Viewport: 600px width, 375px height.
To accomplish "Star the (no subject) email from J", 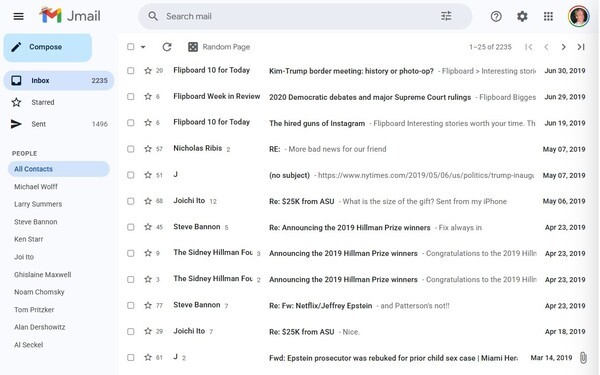I will (x=148, y=175).
